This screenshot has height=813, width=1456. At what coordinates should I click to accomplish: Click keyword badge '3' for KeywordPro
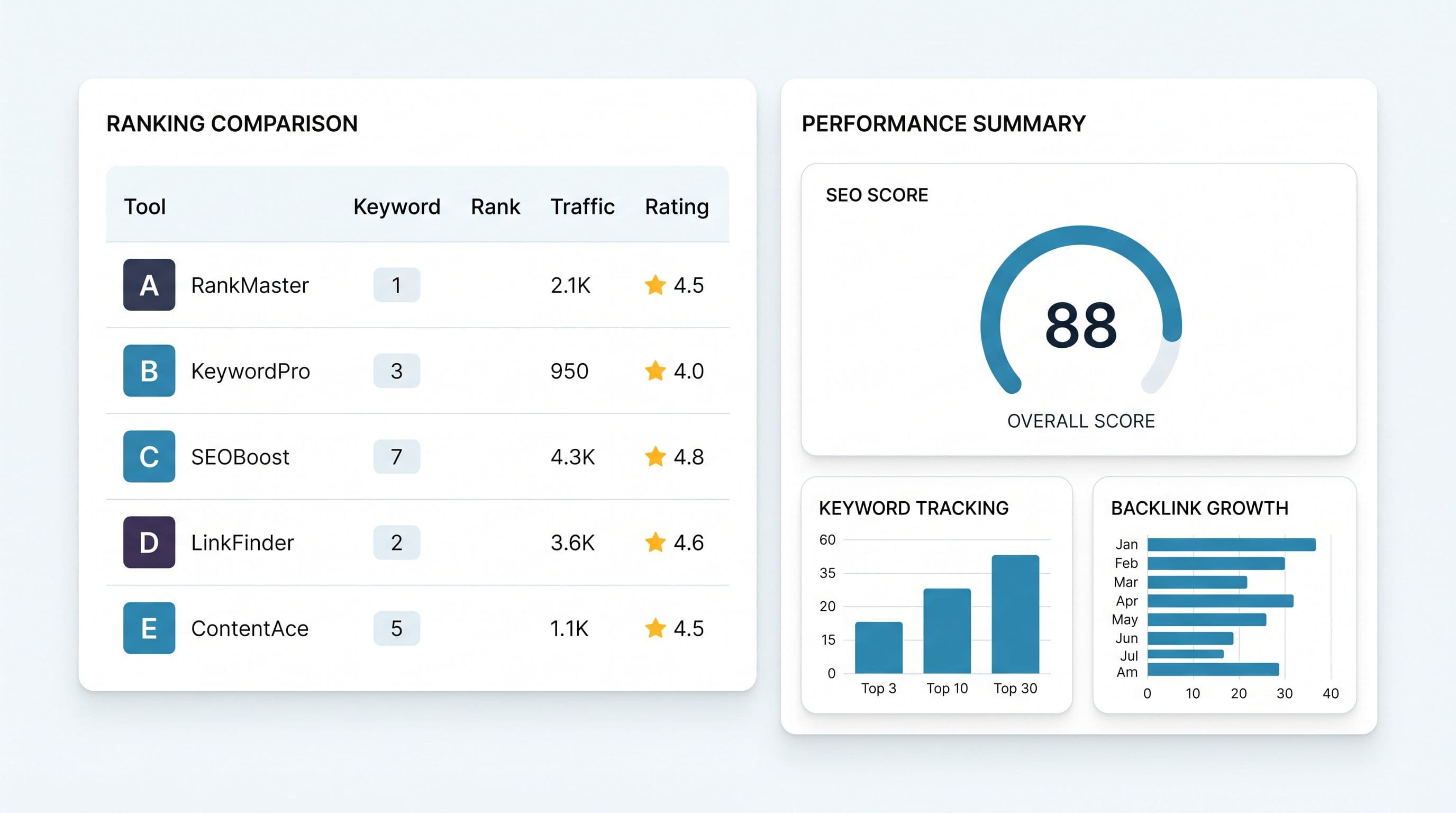[x=397, y=371]
